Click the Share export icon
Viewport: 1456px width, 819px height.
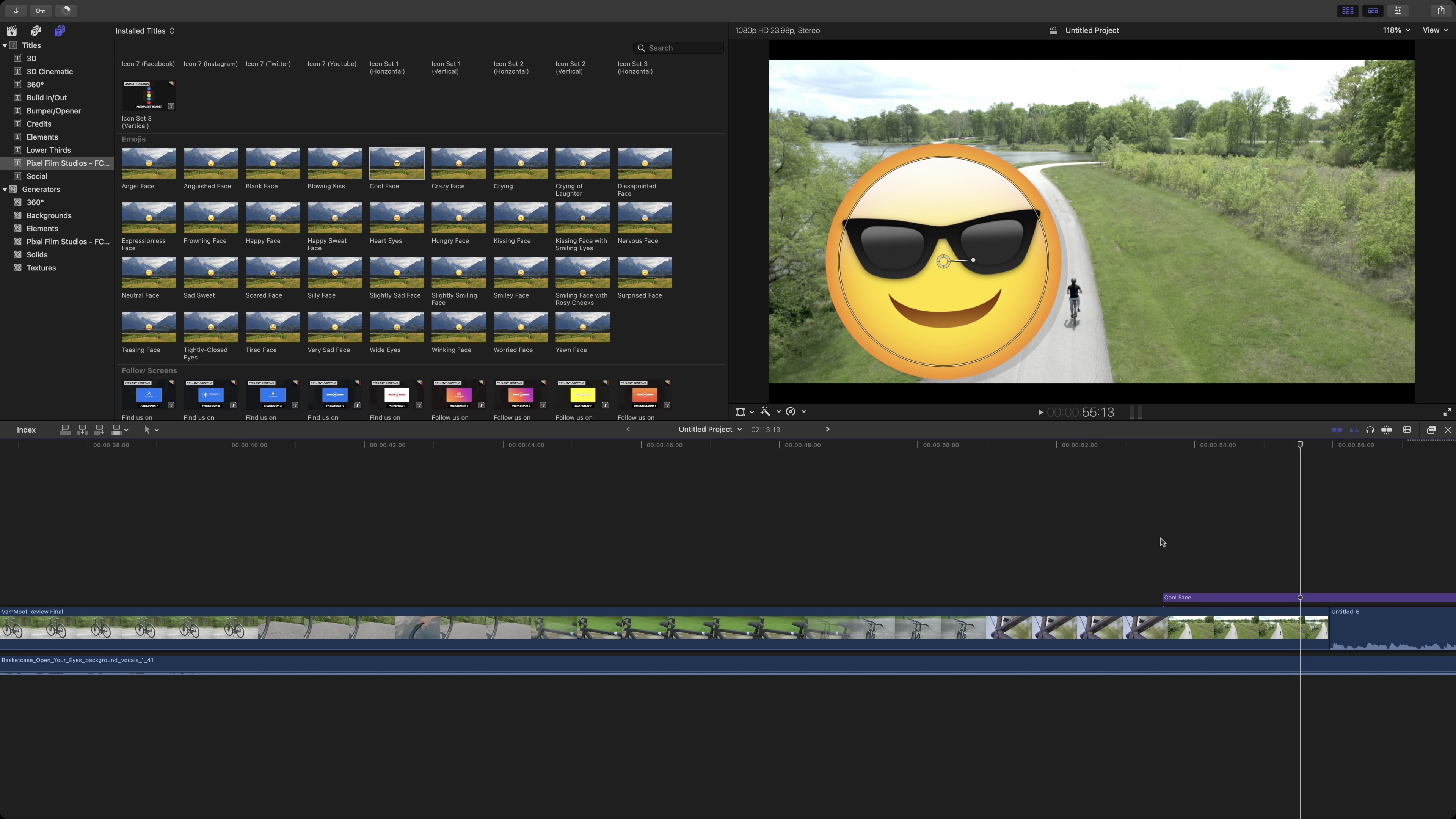[1441, 10]
